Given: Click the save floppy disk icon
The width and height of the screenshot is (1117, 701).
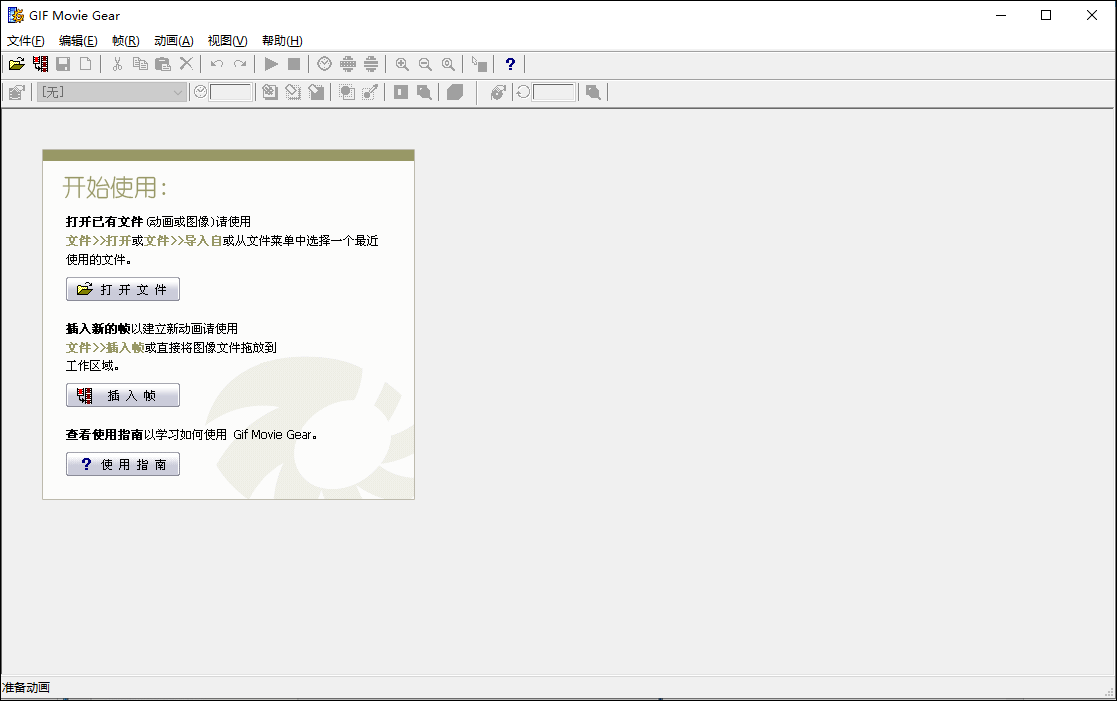Looking at the screenshot, I should (x=63, y=64).
